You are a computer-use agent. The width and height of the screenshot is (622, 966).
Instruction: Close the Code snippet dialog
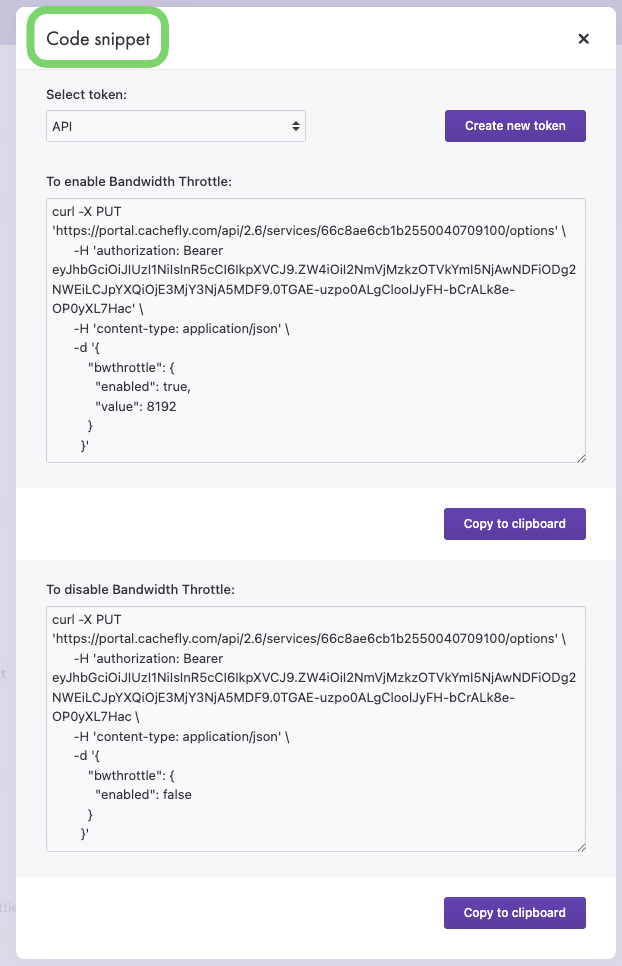click(x=584, y=39)
